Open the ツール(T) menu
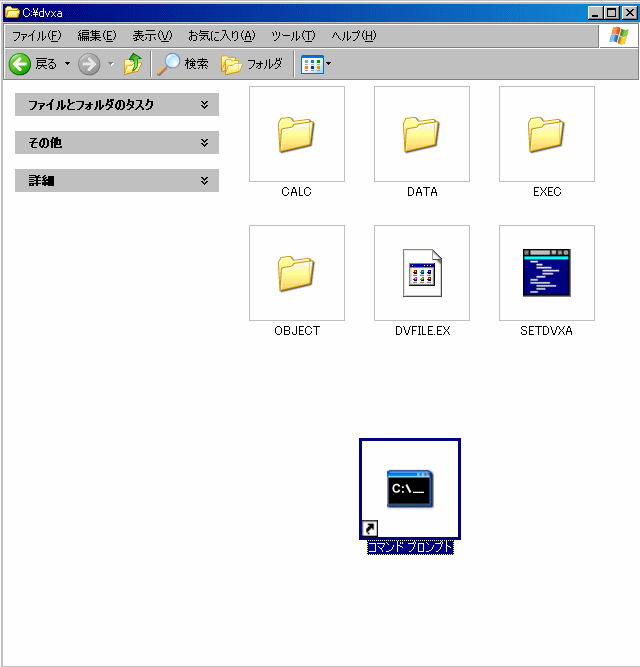The height and width of the screenshot is (667, 640). tap(293, 36)
